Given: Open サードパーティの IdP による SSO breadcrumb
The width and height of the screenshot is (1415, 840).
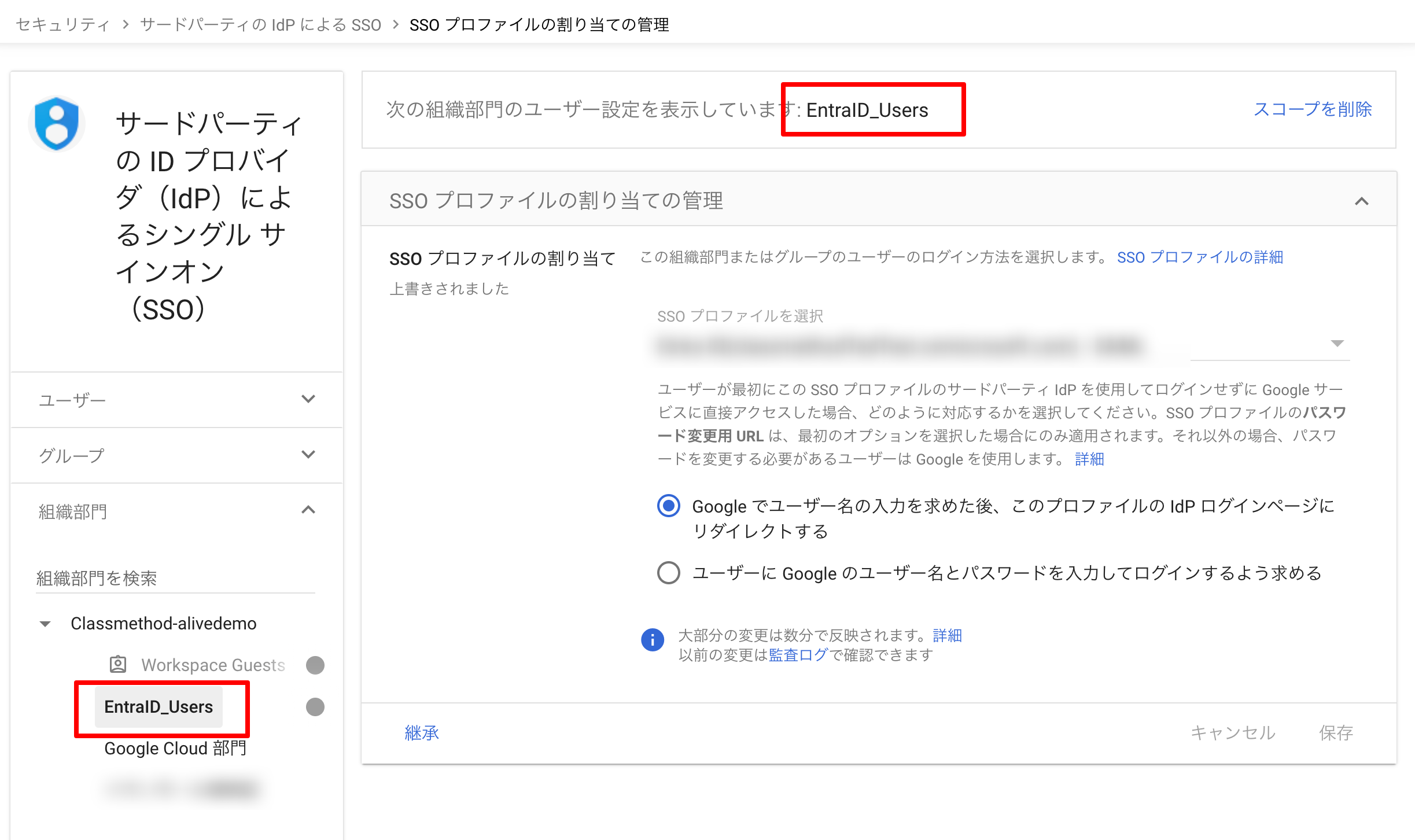Looking at the screenshot, I should pos(259,24).
